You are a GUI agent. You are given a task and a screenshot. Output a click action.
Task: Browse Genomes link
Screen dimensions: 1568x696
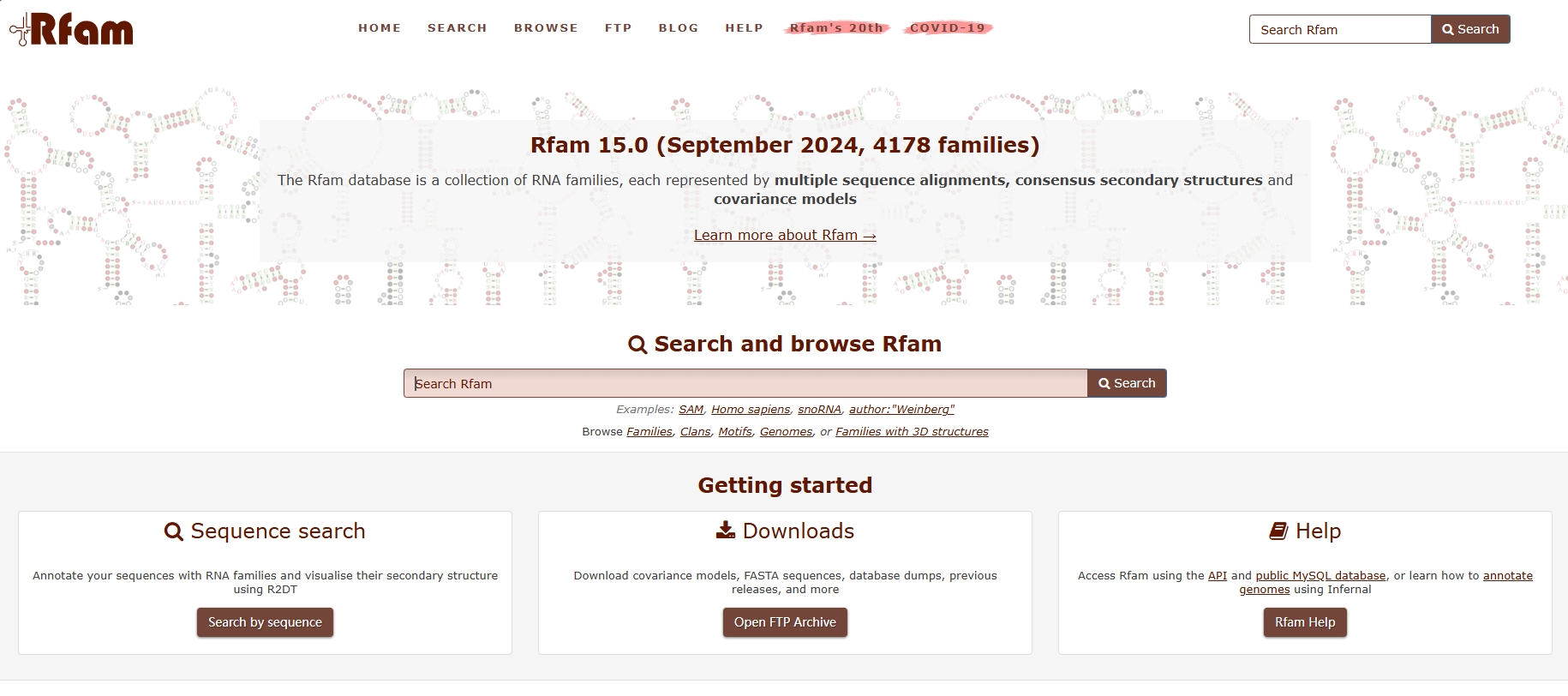tap(786, 432)
